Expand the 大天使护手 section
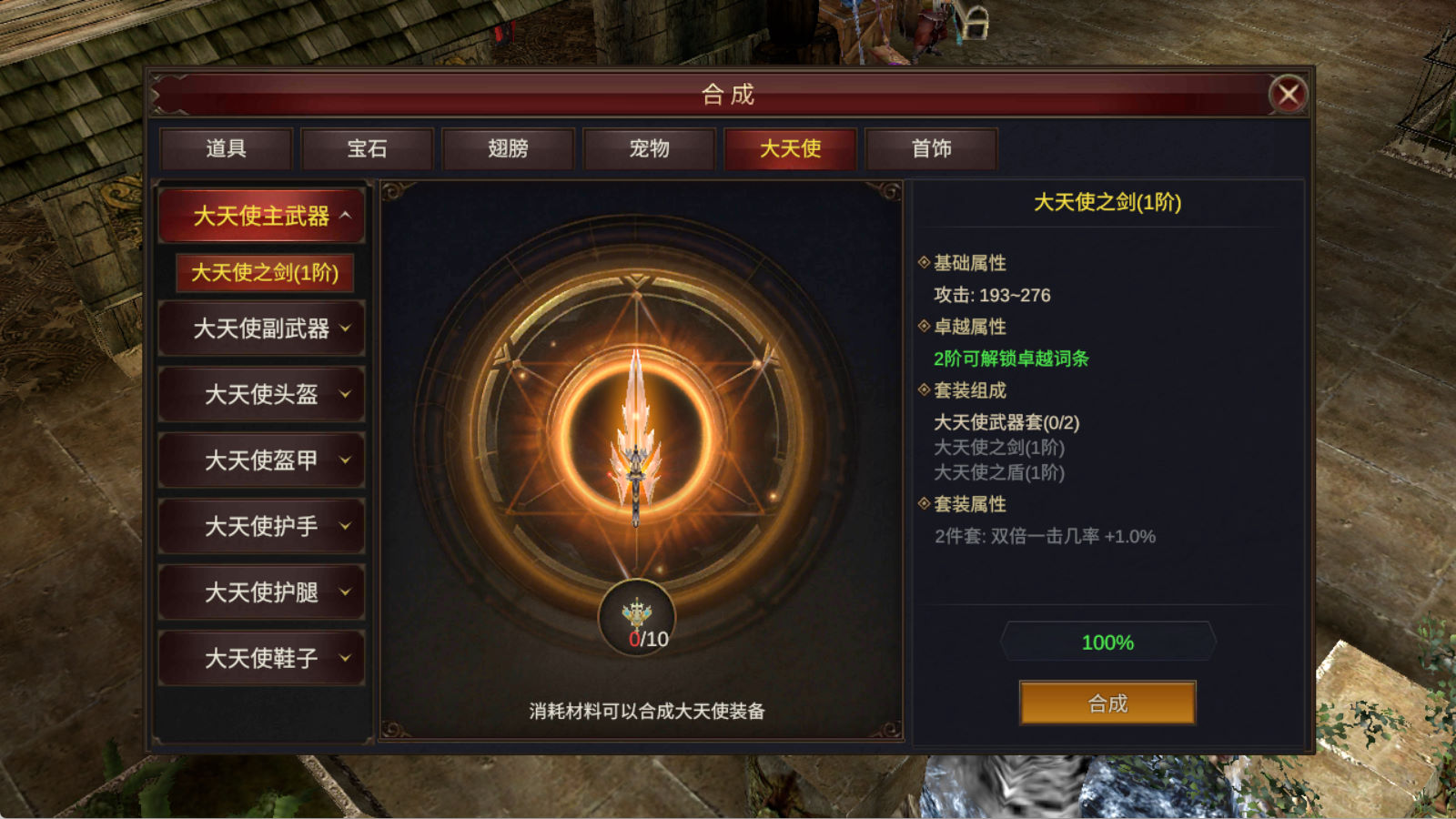The image size is (1456, 819). click(262, 526)
